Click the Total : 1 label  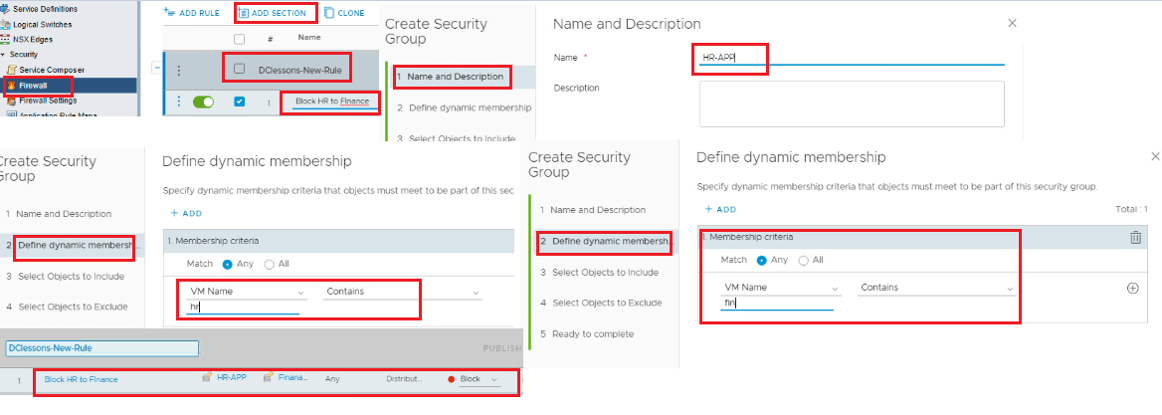pyautogui.click(x=1132, y=210)
